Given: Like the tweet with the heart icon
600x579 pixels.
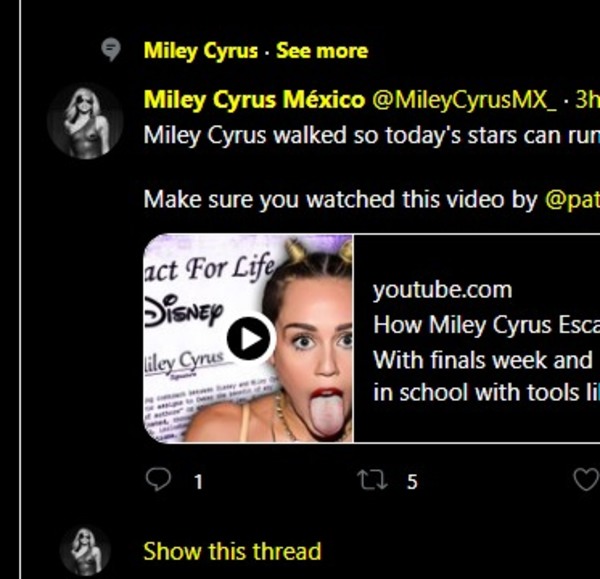Looking at the screenshot, I should pos(586,481).
